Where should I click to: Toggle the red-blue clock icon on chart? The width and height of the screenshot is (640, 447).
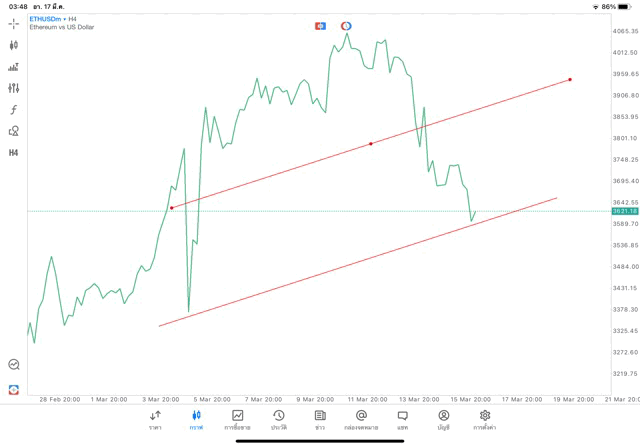tap(346, 26)
